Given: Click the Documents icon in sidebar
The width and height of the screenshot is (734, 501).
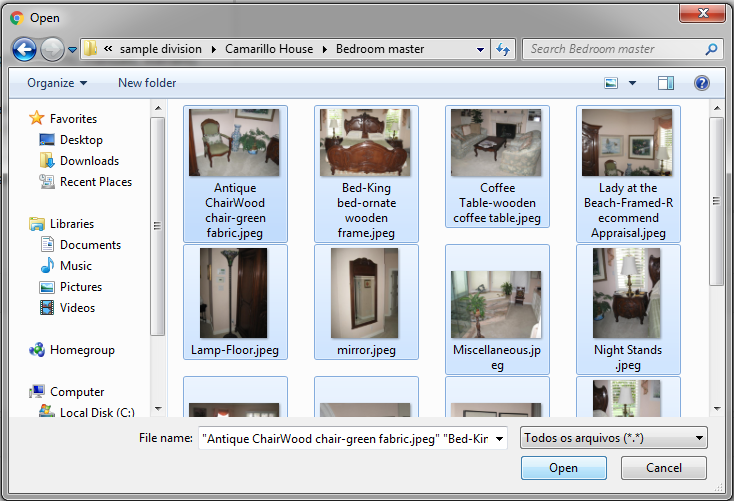Looking at the screenshot, I should [47, 244].
